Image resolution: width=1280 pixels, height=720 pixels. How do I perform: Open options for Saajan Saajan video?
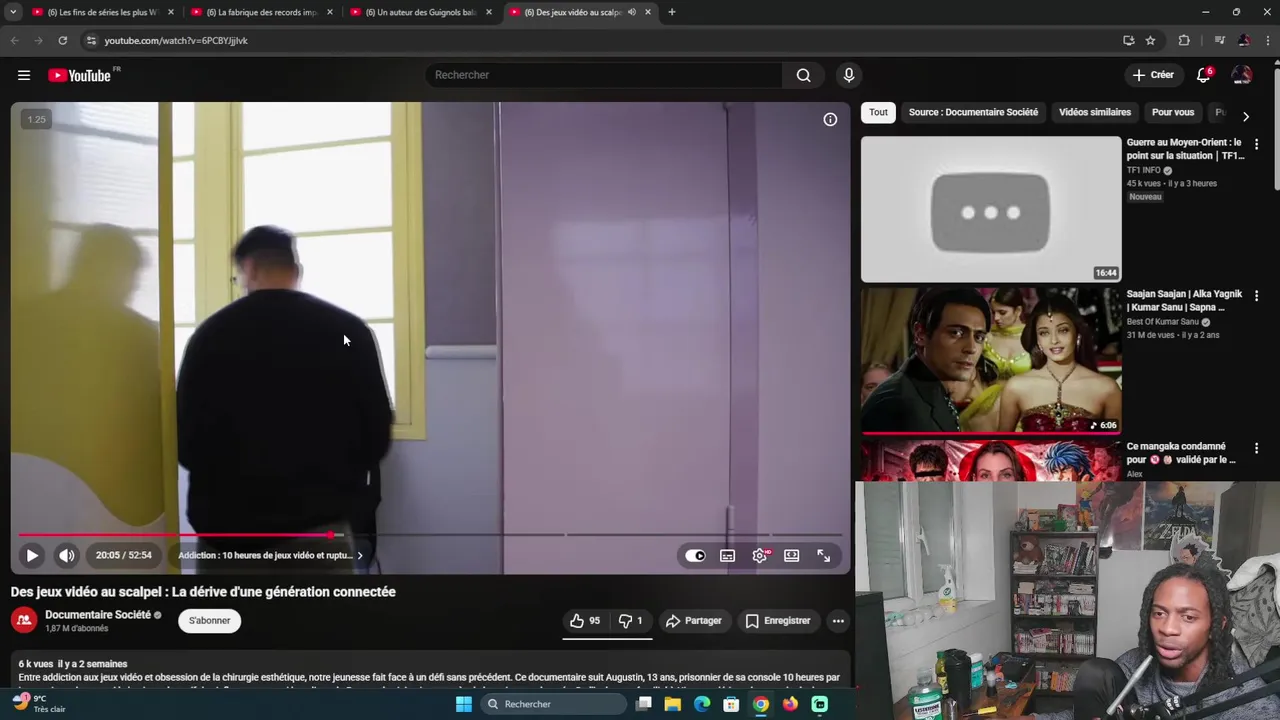click(1256, 296)
